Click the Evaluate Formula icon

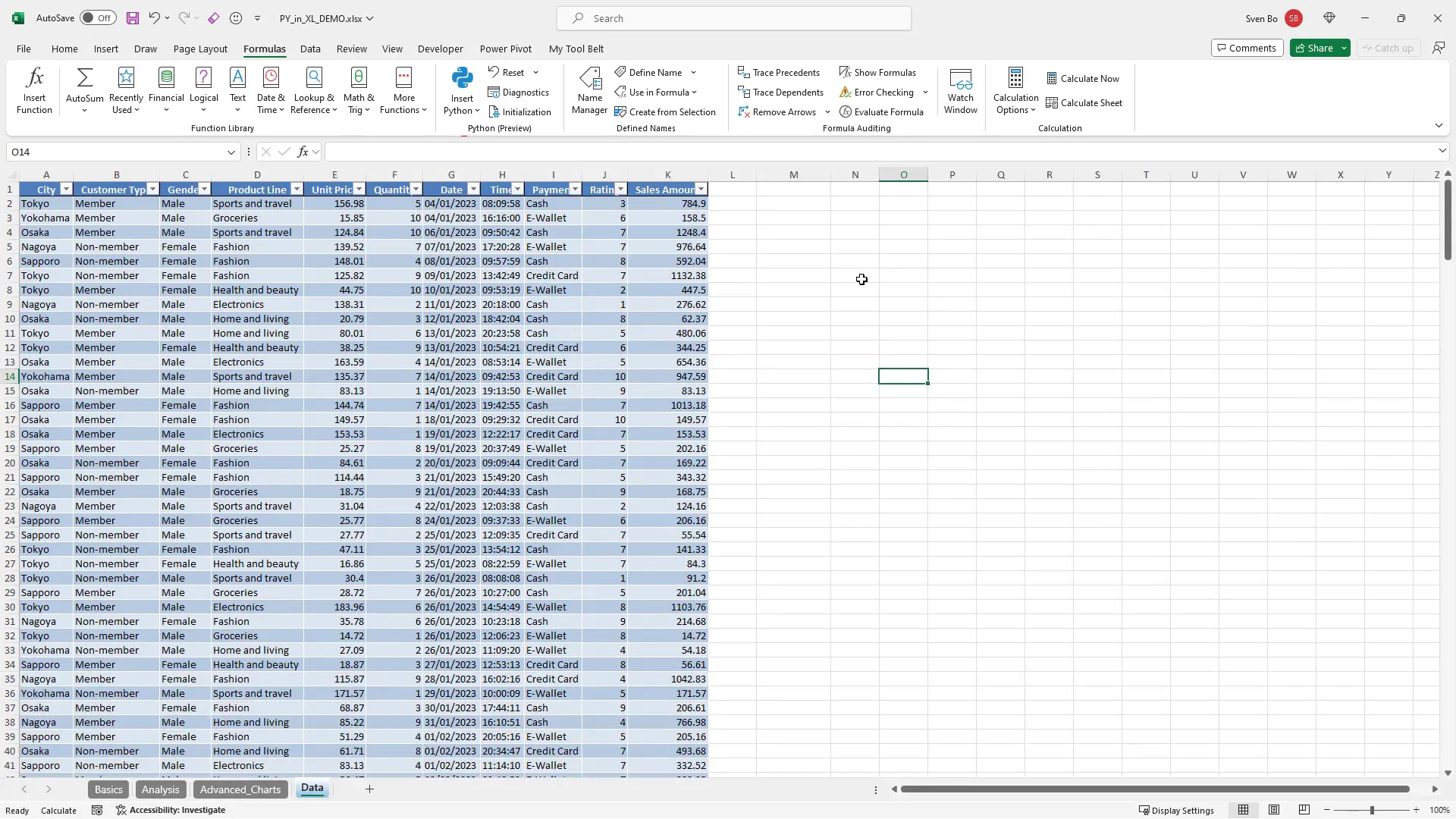(882, 111)
